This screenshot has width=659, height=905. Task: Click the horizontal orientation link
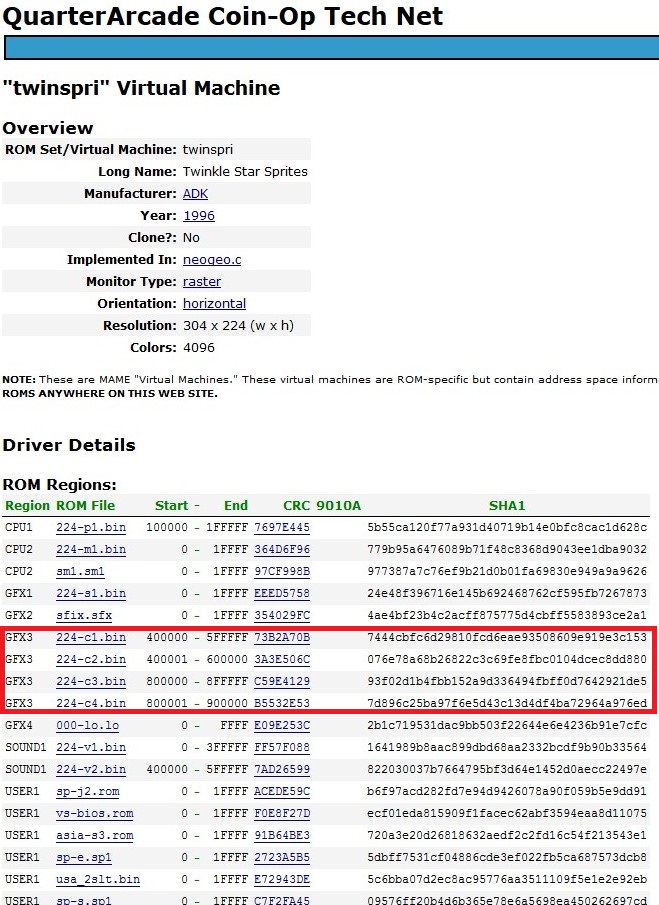214,303
